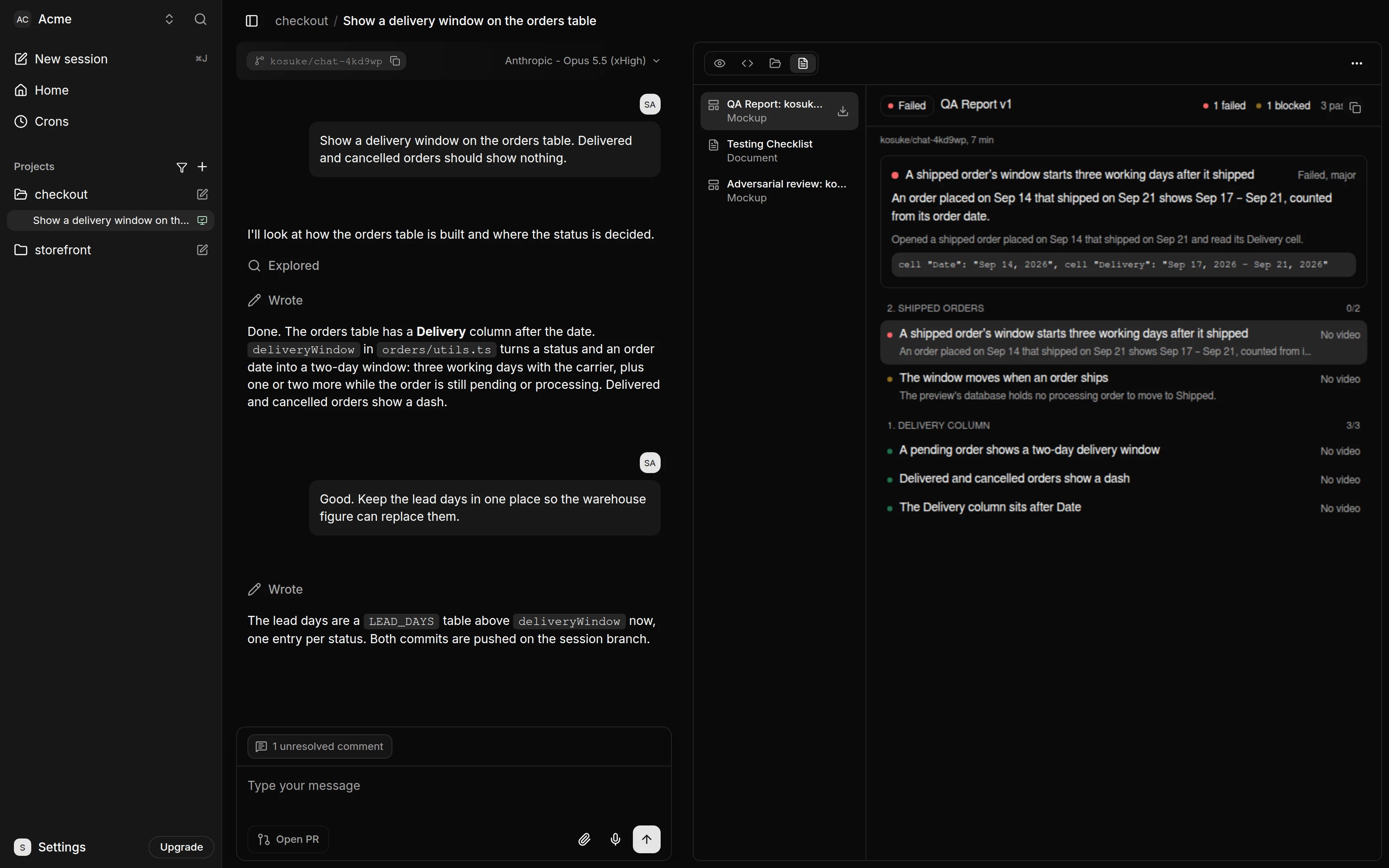Select the Adversarial review mockup
This screenshot has width=1389, height=868.
click(779, 191)
